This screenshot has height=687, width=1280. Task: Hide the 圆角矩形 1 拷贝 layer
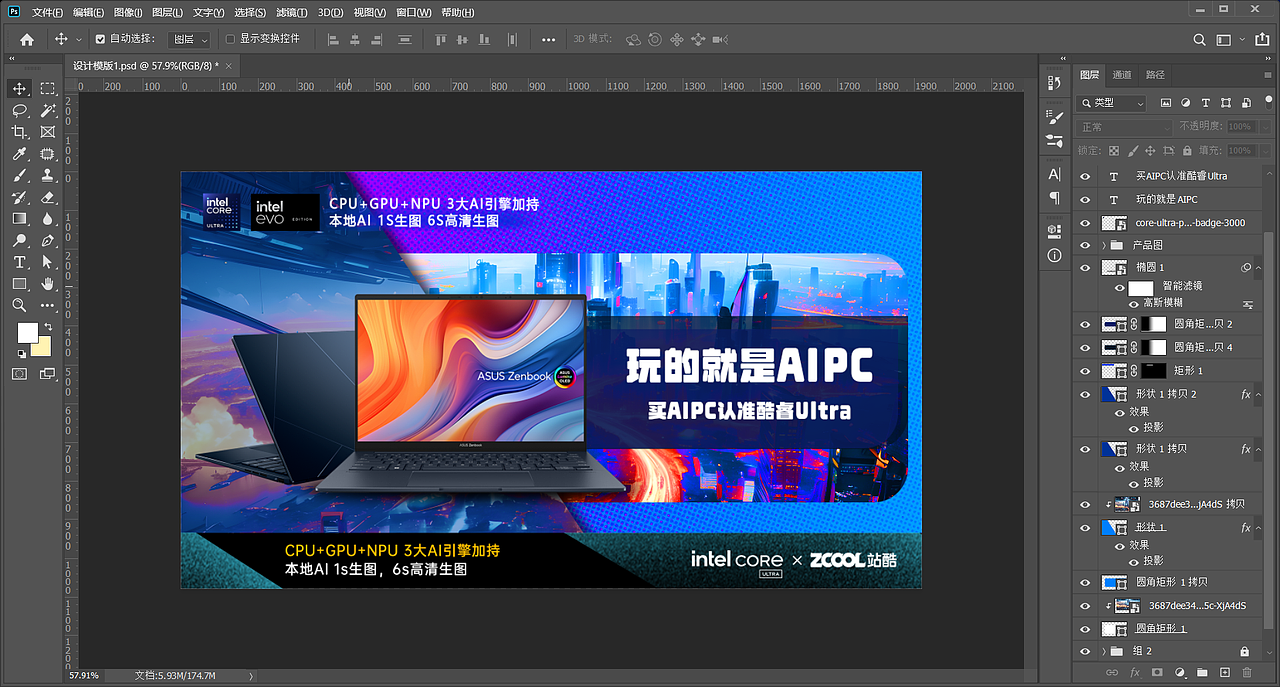click(1085, 582)
